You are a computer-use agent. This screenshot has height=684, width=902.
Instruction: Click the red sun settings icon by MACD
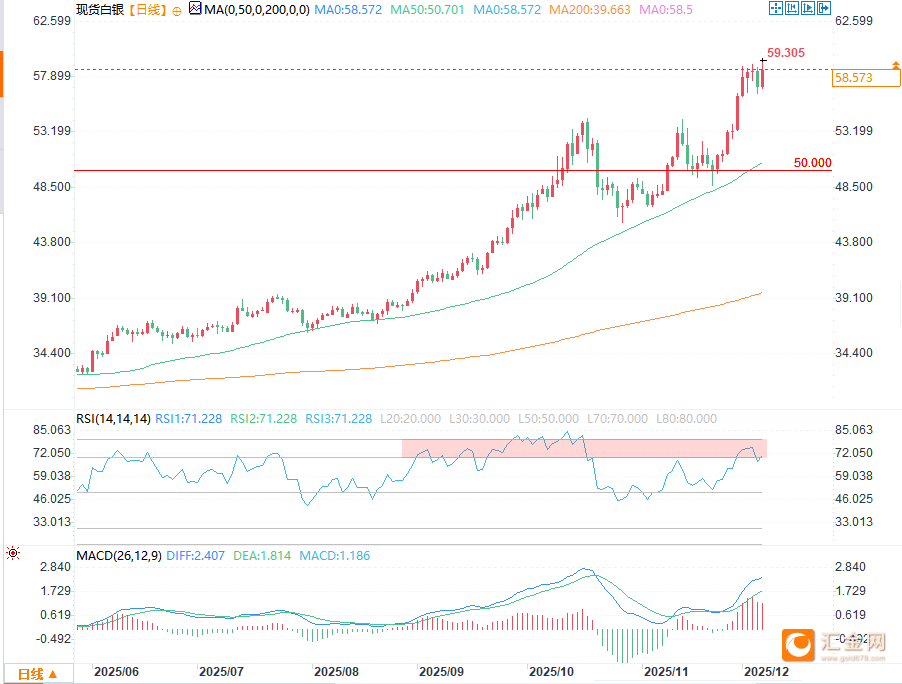point(13,553)
